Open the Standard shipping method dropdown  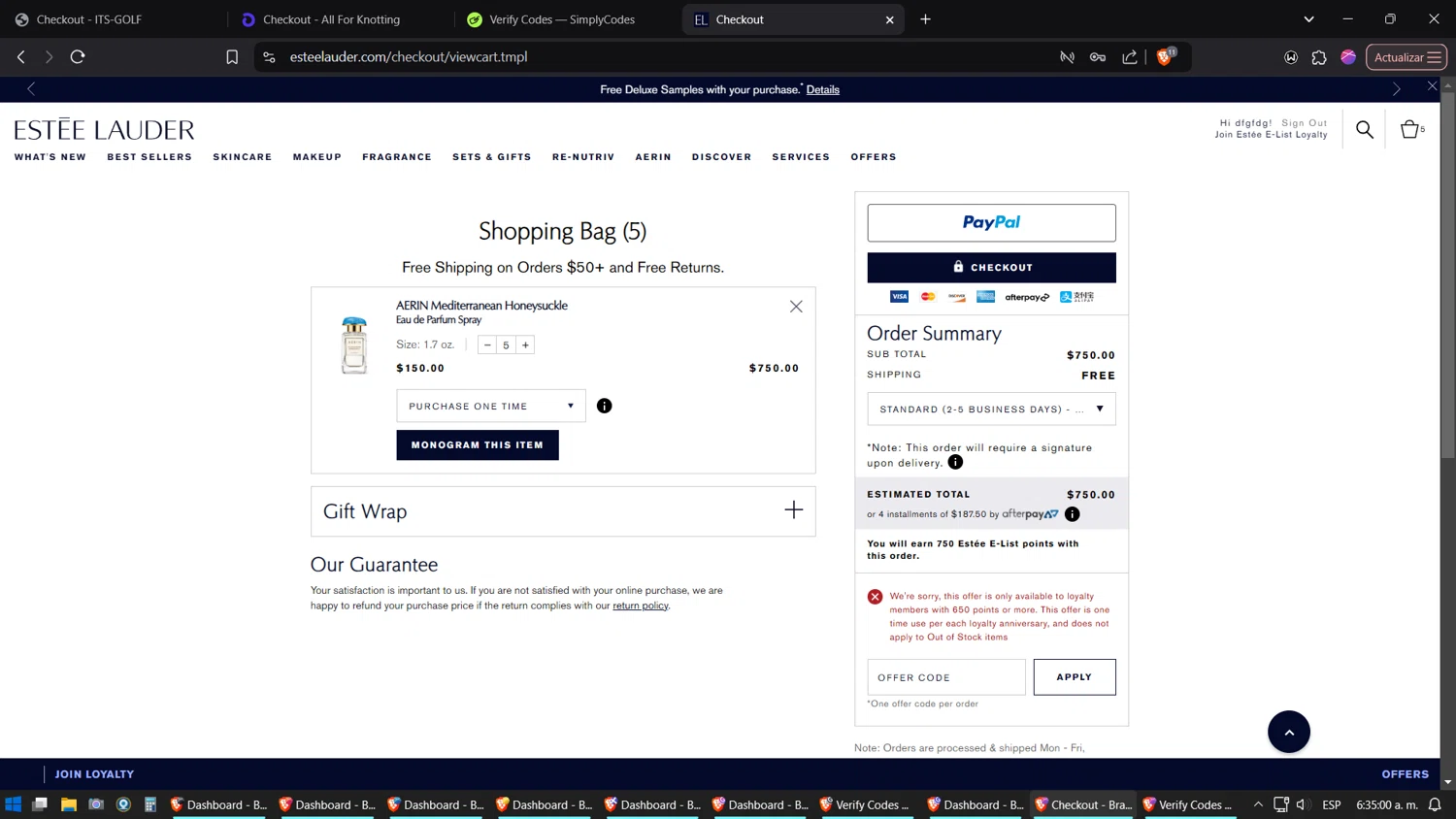coord(991,409)
